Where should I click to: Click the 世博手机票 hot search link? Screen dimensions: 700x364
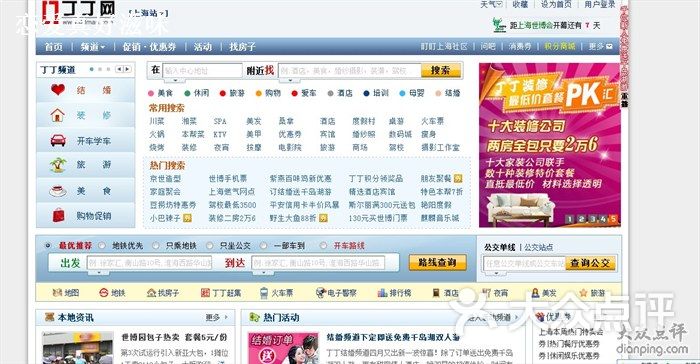tap(228, 178)
